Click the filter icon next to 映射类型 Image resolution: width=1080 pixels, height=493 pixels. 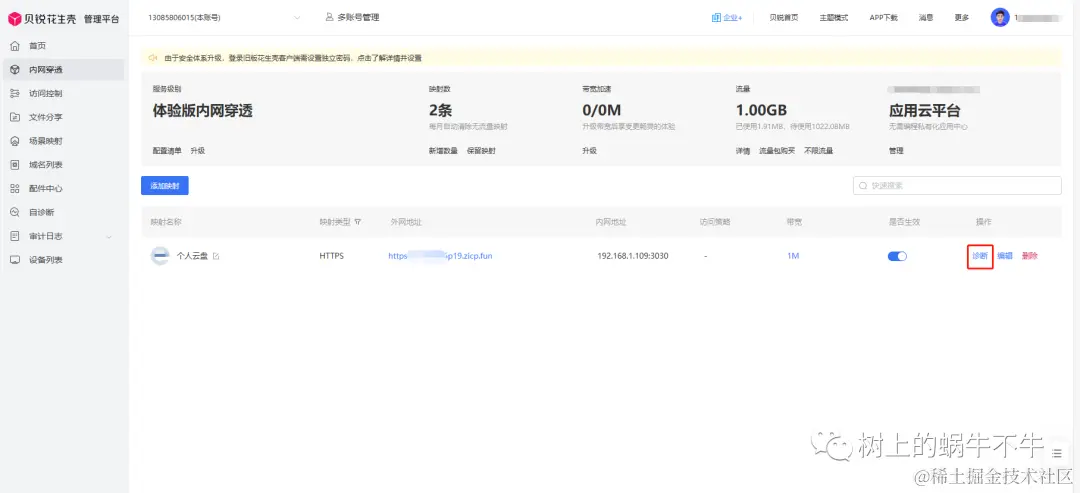click(357, 222)
